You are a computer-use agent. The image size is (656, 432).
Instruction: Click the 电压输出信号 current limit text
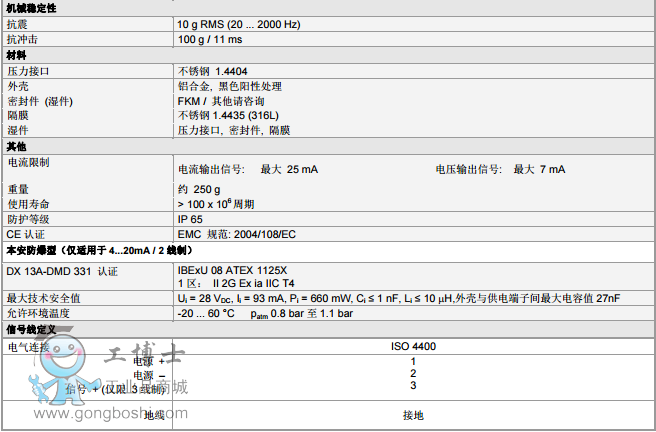click(500, 169)
